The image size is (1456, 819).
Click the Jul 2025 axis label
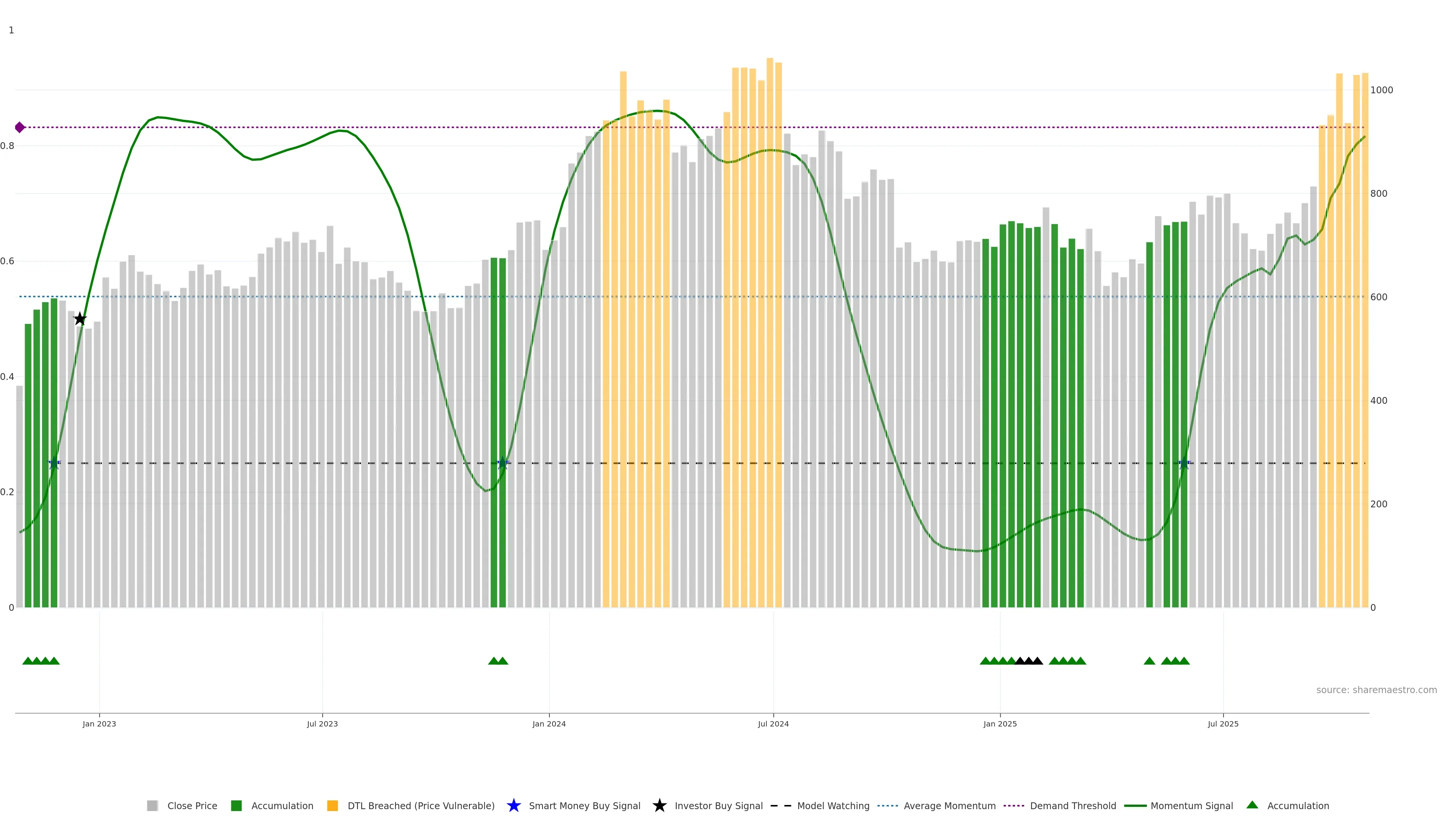click(1222, 723)
